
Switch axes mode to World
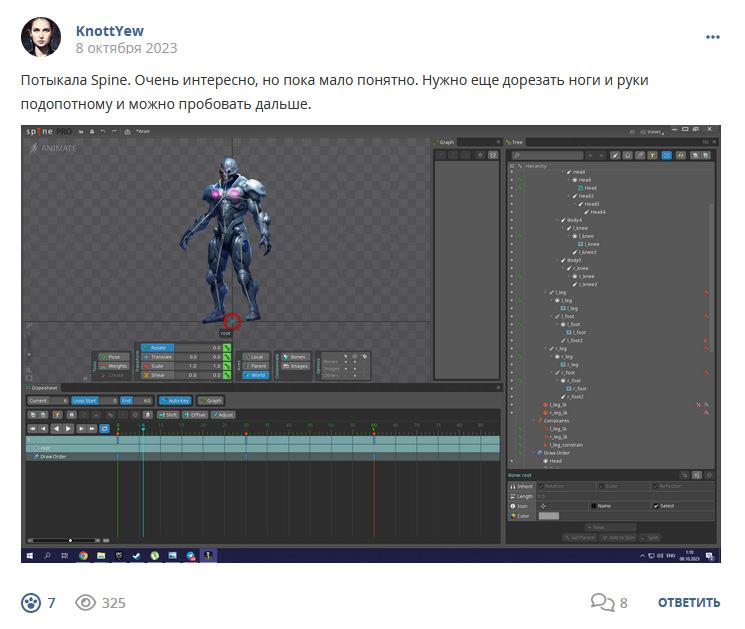pos(256,375)
